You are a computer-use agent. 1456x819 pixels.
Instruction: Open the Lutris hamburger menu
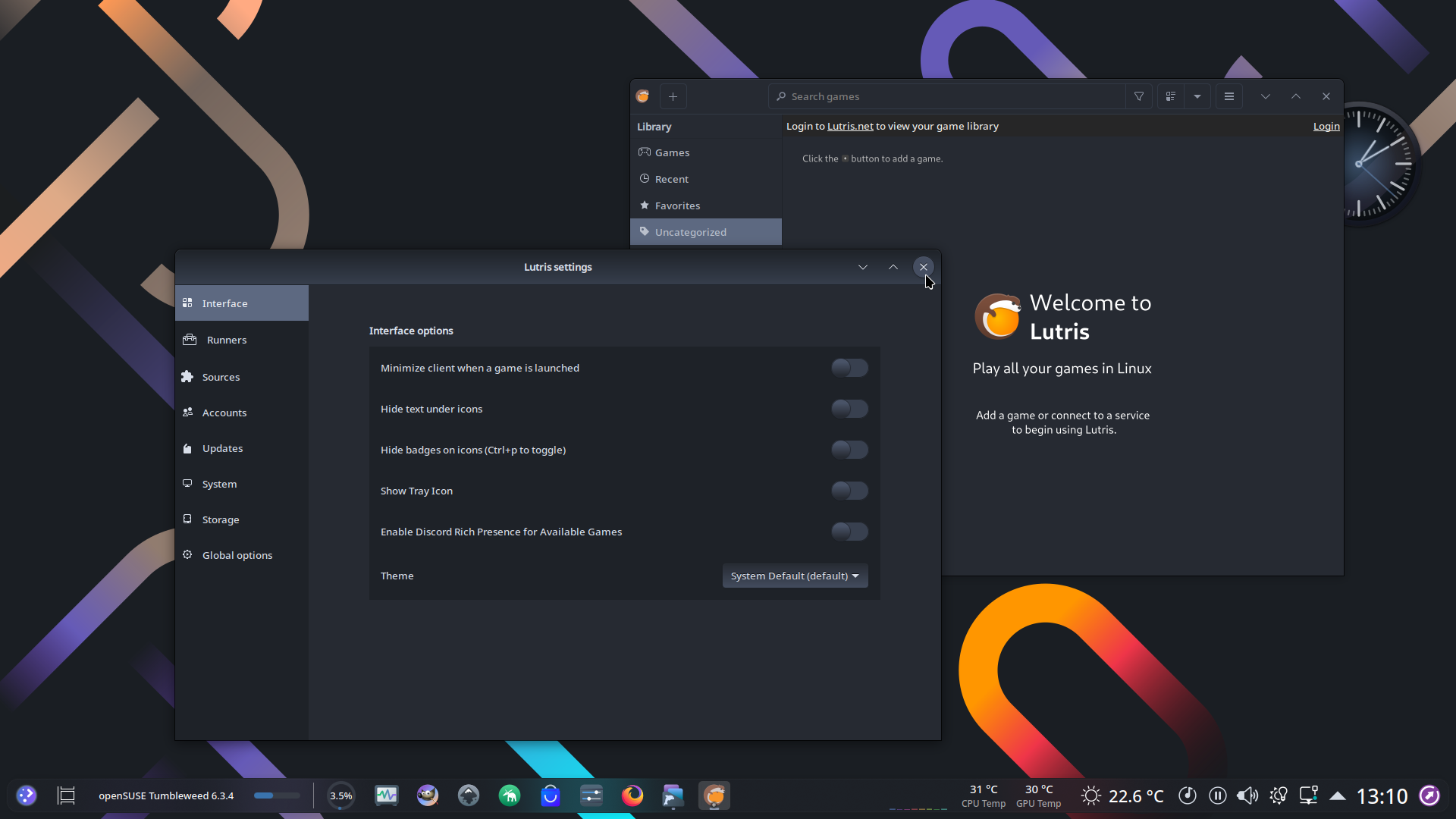click(1229, 96)
